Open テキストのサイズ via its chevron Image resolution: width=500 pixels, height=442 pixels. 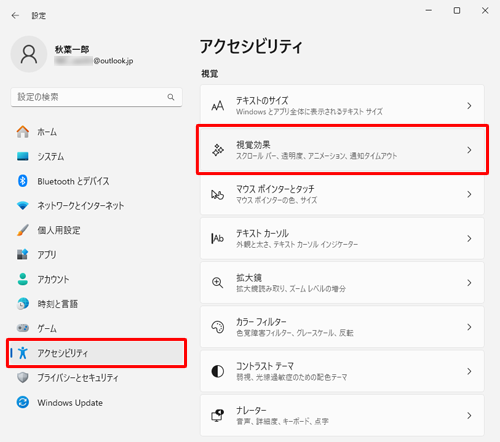pos(469,106)
